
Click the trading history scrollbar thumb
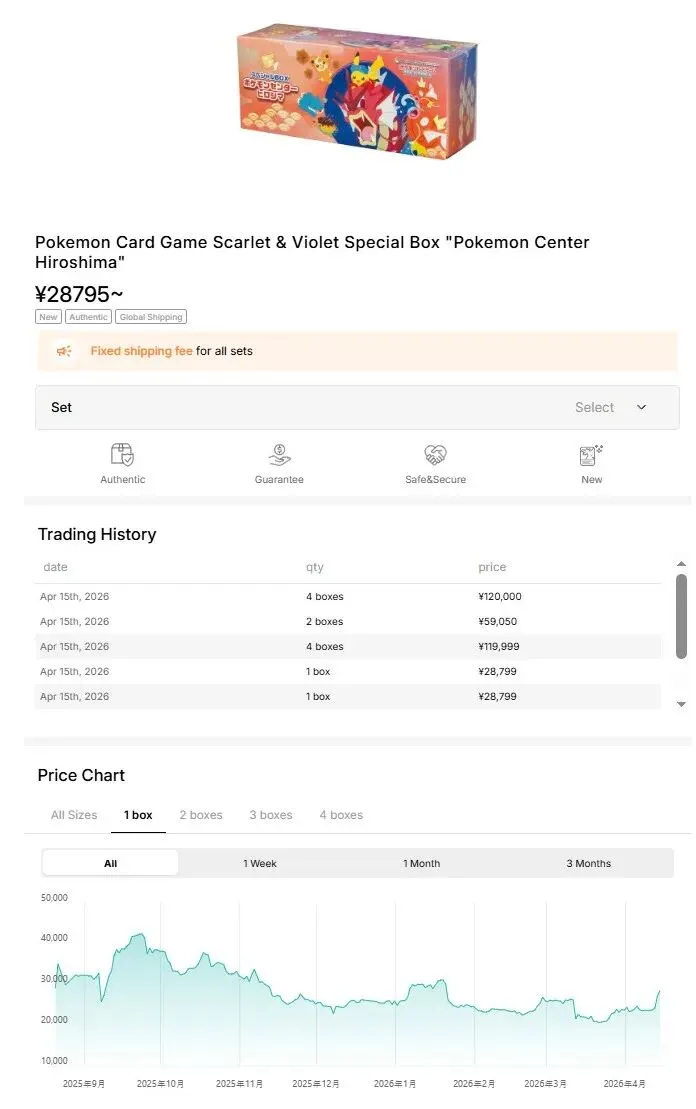click(x=682, y=615)
